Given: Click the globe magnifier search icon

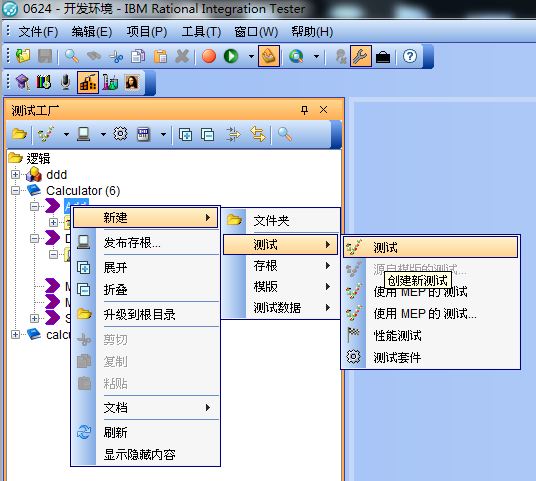Looking at the screenshot, I should [x=296, y=56].
